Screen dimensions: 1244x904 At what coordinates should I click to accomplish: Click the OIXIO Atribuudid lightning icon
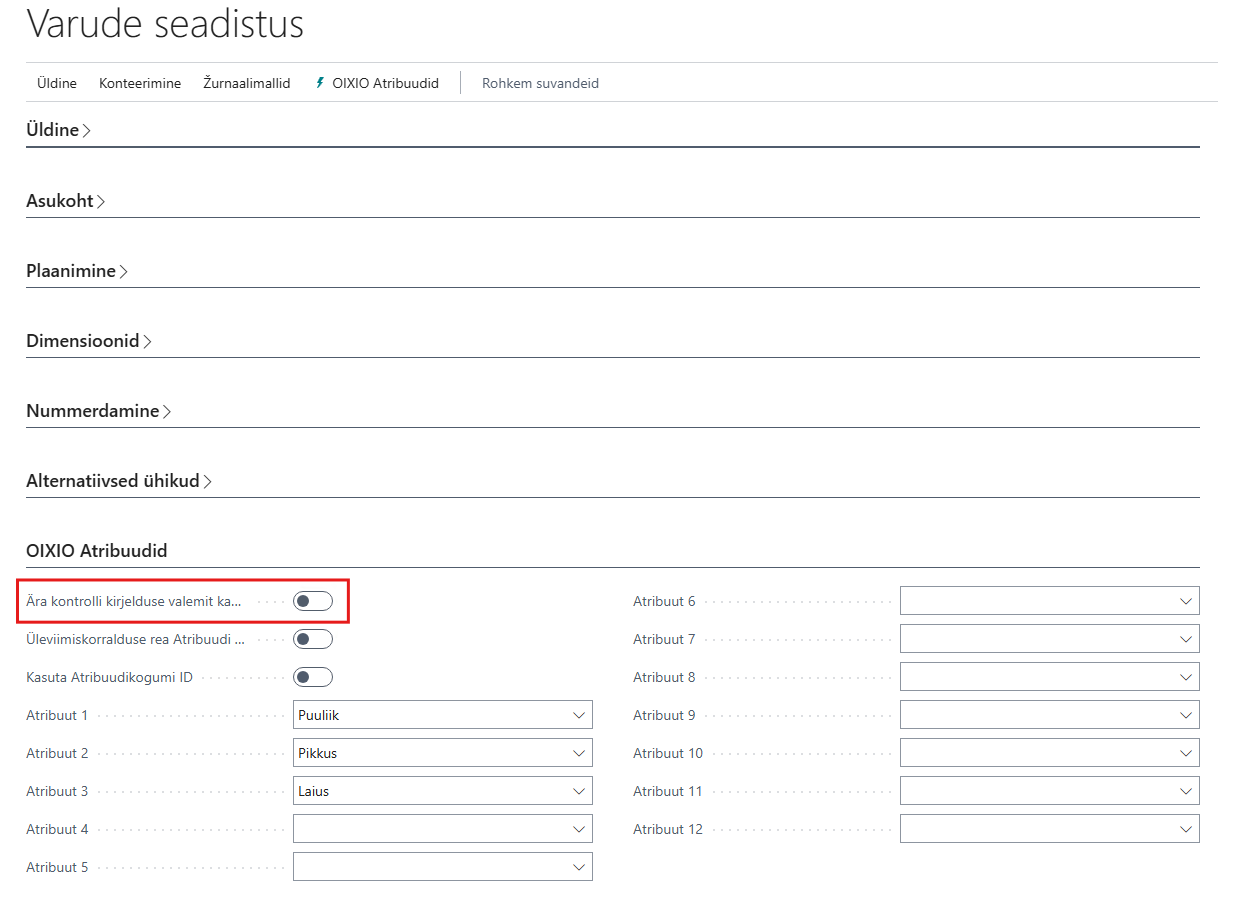(320, 83)
